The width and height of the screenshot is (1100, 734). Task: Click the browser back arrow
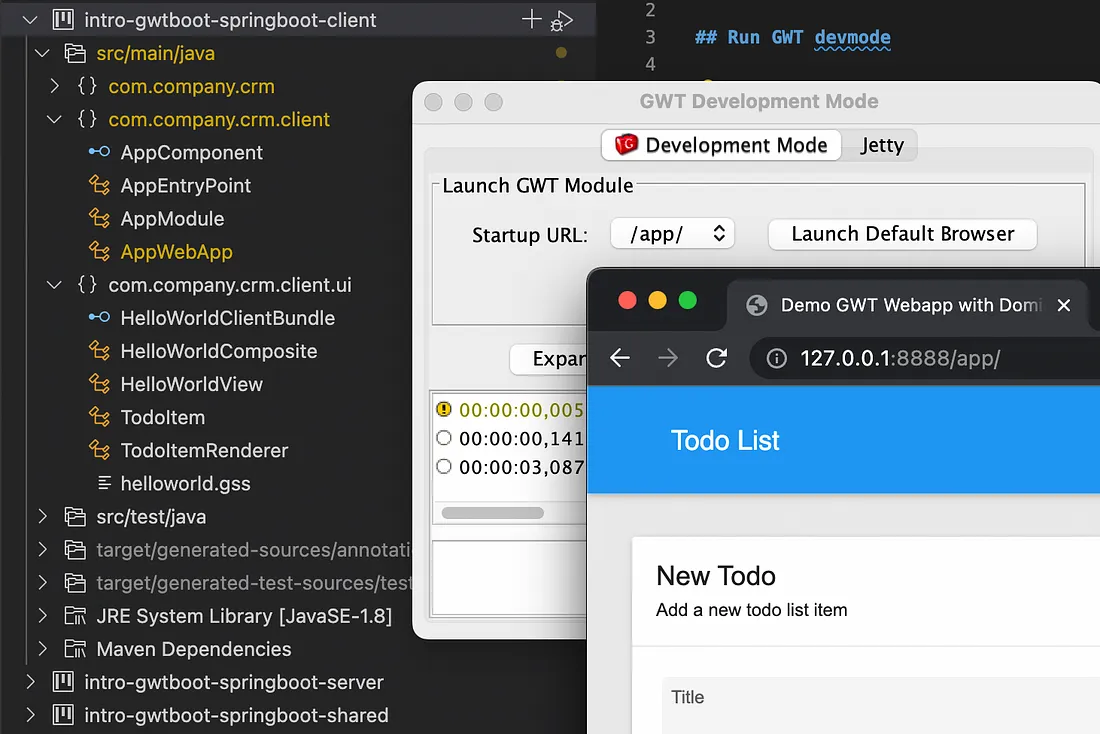619,358
